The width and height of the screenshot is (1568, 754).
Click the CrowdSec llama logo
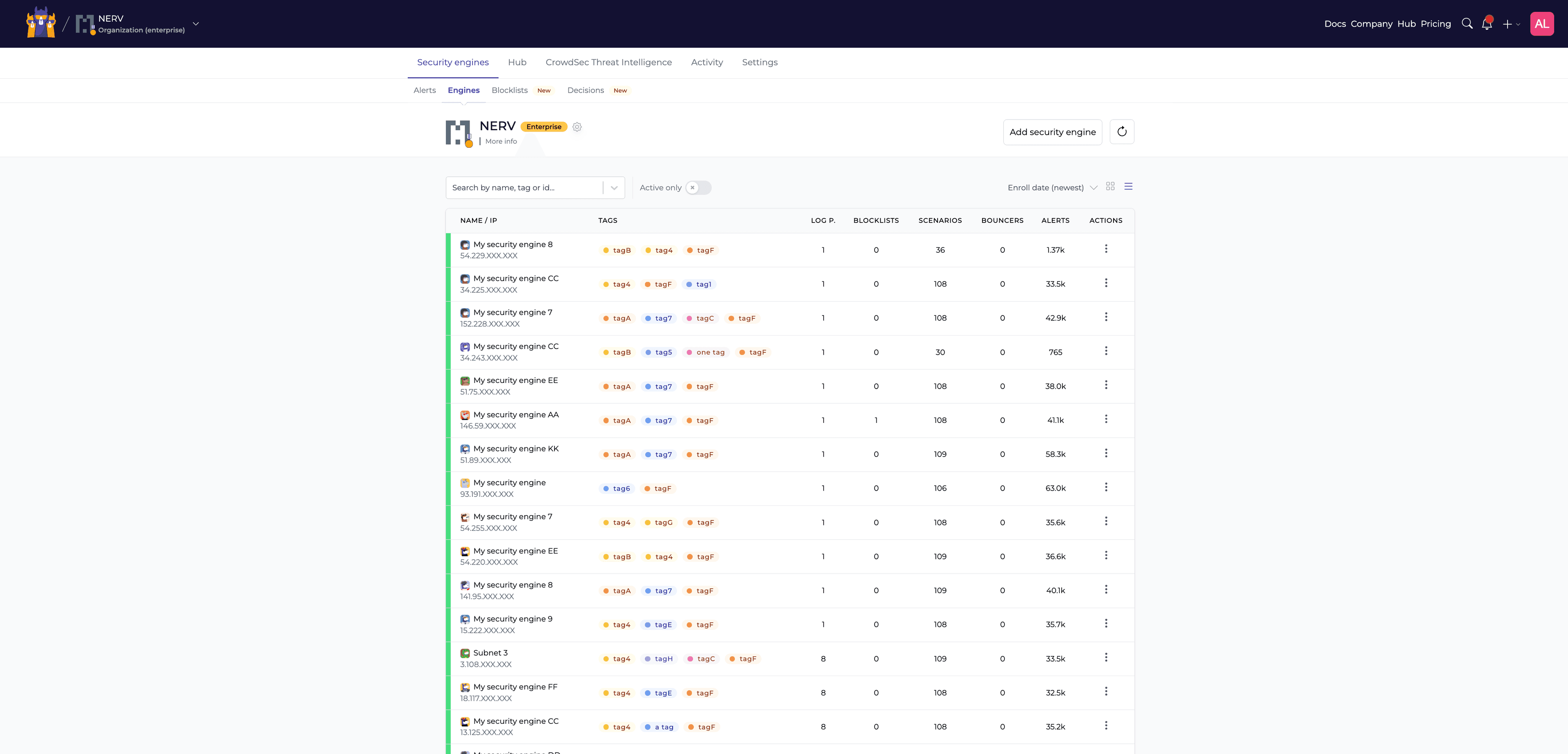coord(41,23)
